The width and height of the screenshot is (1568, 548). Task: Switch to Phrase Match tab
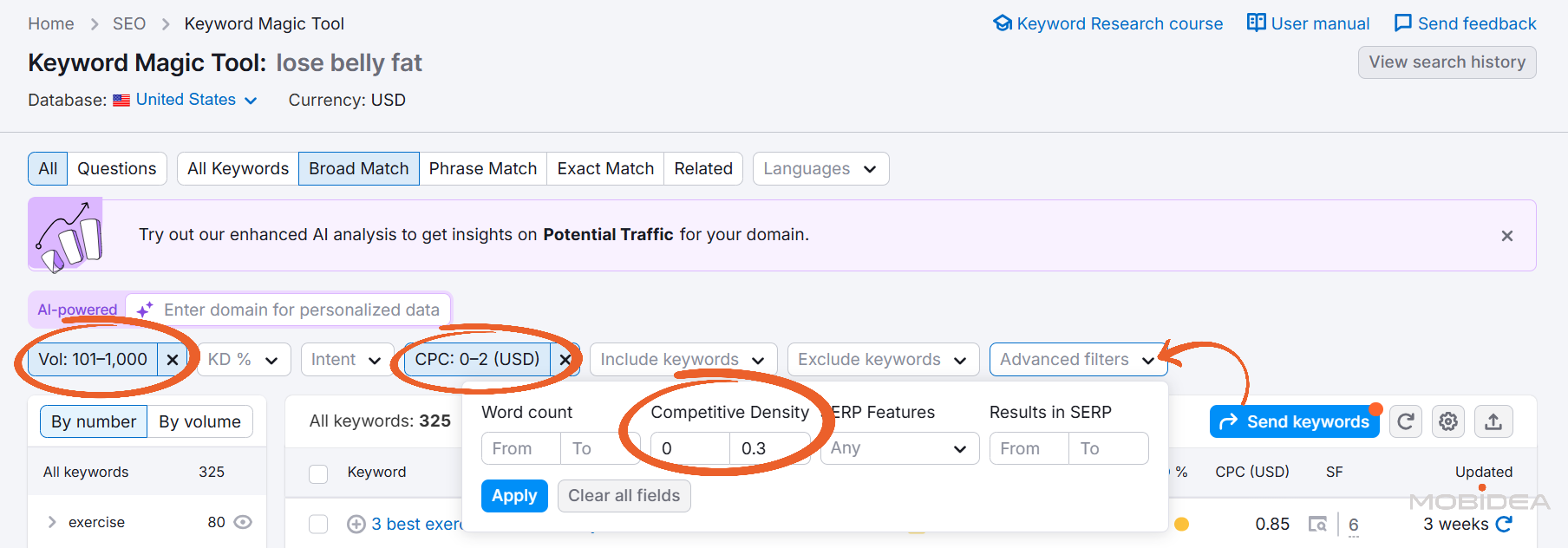point(483,168)
